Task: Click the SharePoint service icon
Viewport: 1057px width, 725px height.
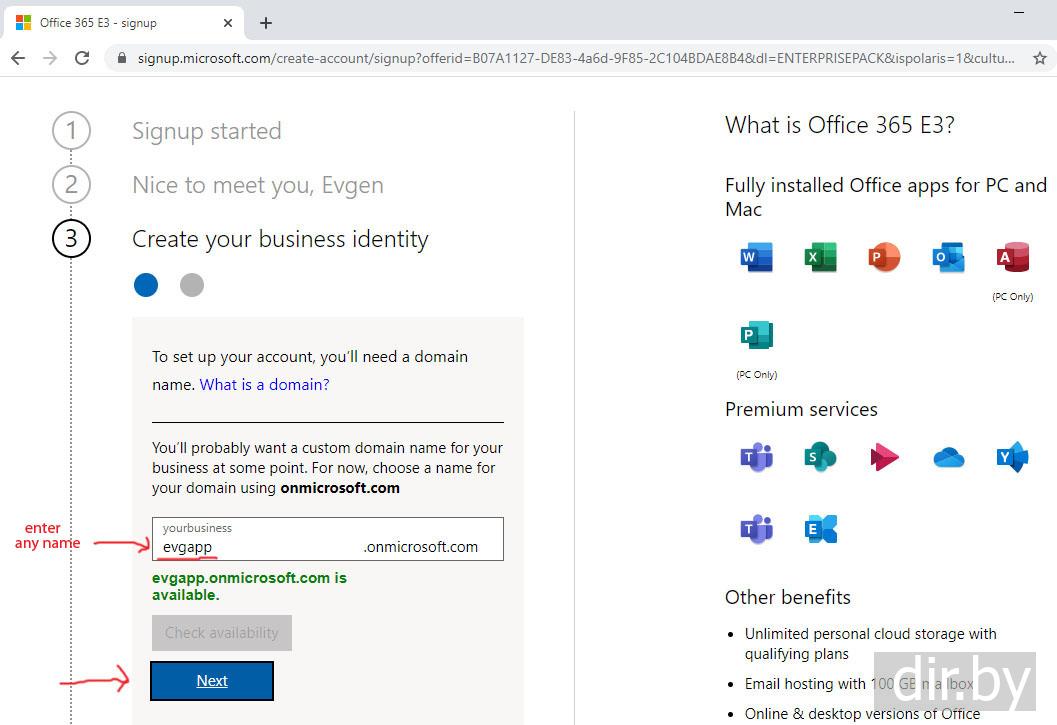Action: pyautogui.click(x=821, y=458)
